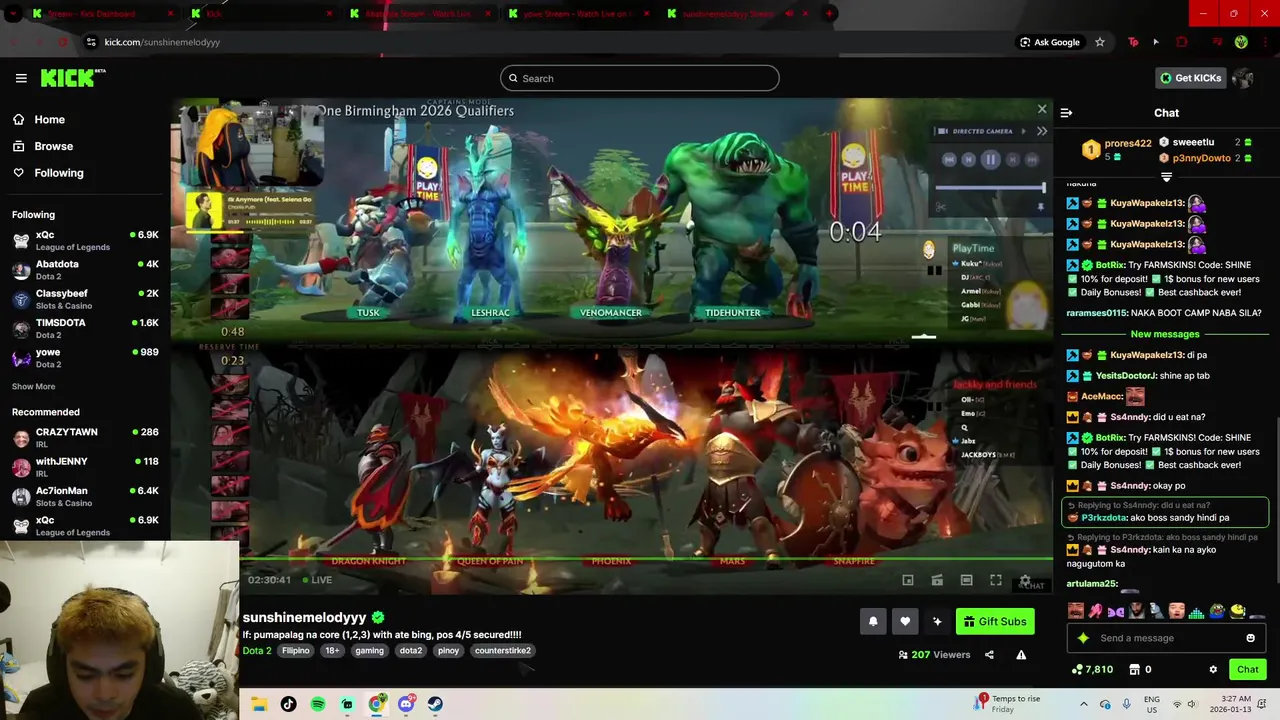Open Classybeef channel in sidebar
Screen dimensions: 1280x720
85,299
